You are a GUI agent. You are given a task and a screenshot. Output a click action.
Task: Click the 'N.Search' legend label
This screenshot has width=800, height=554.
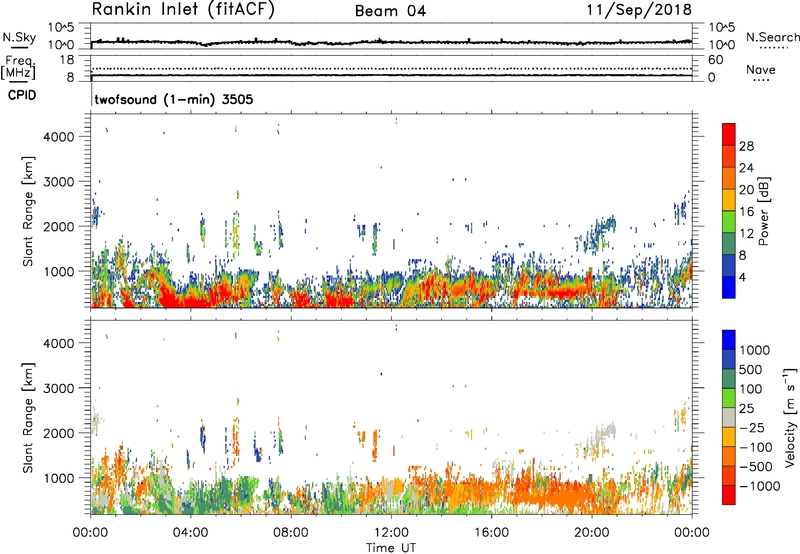point(772,37)
